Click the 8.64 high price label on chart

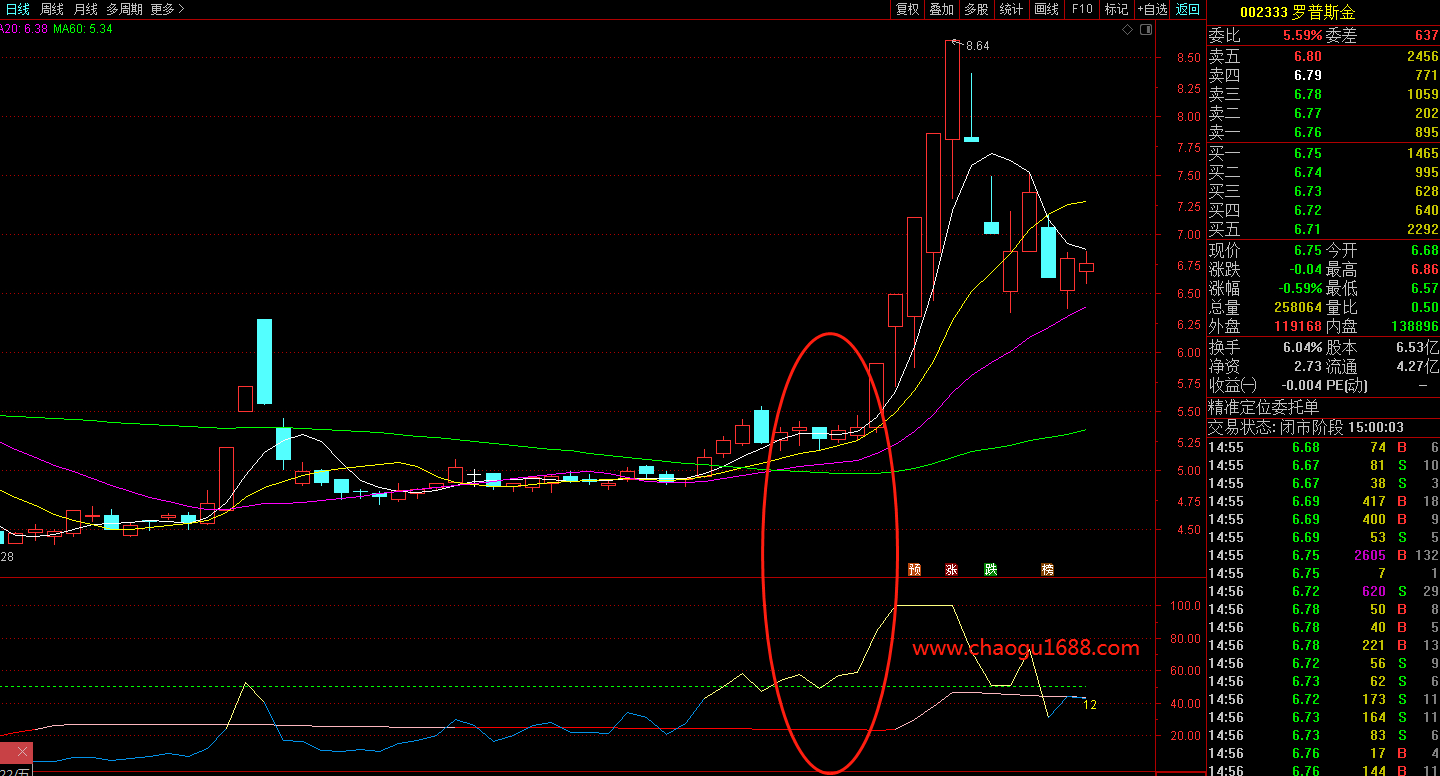977,46
